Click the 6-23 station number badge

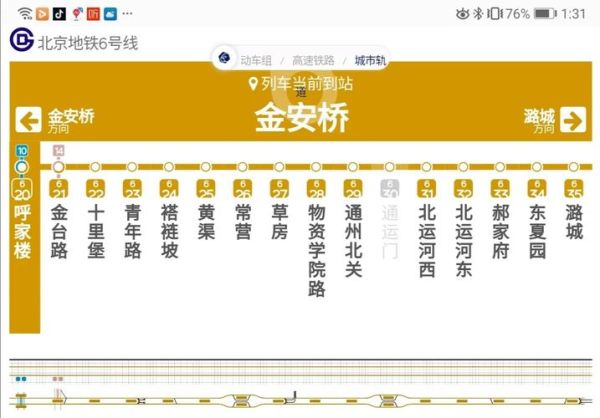[x=132, y=189]
